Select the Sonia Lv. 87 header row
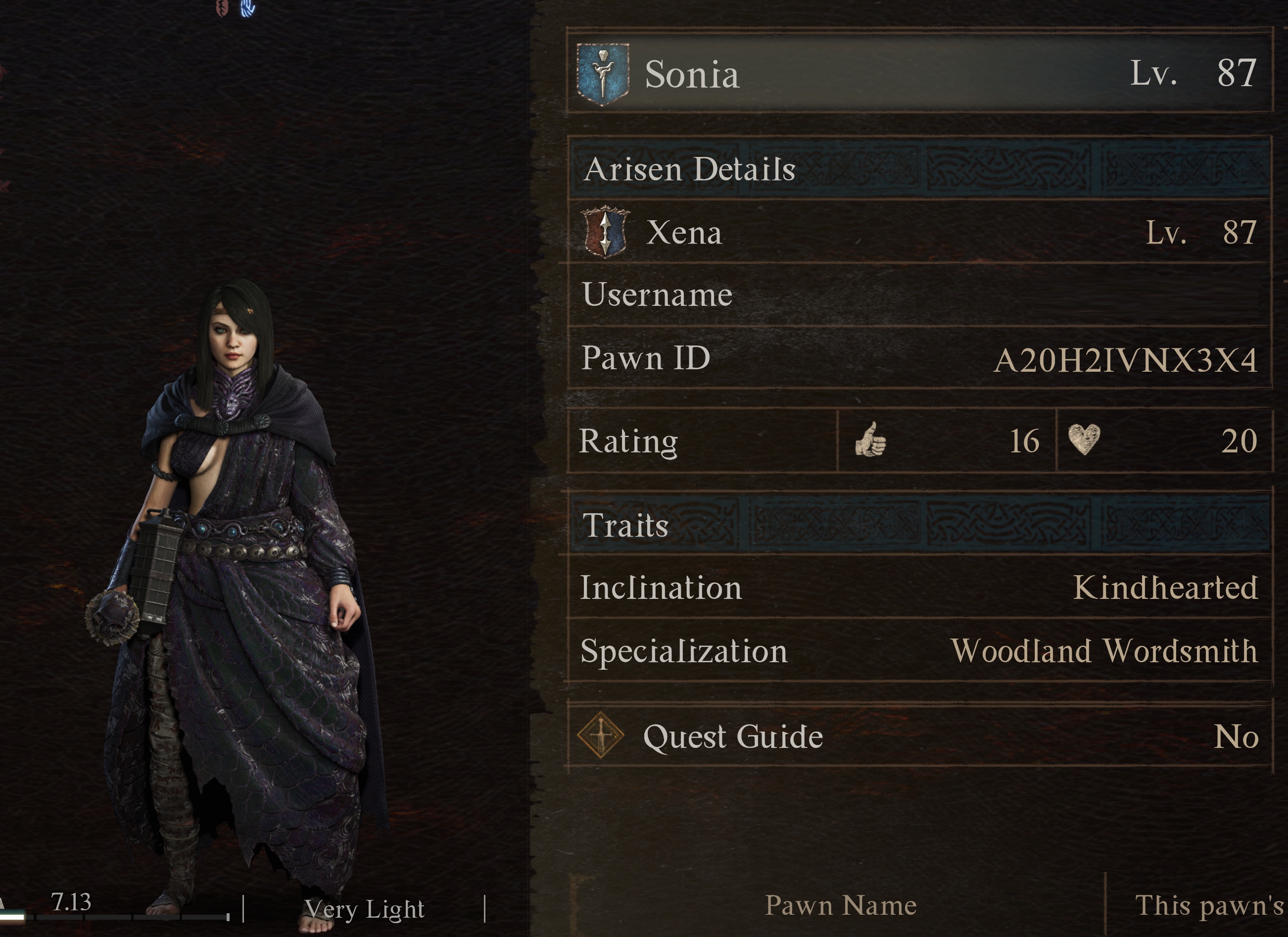The width and height of the screenshot is (1288, 937). [x=919, y=73]
